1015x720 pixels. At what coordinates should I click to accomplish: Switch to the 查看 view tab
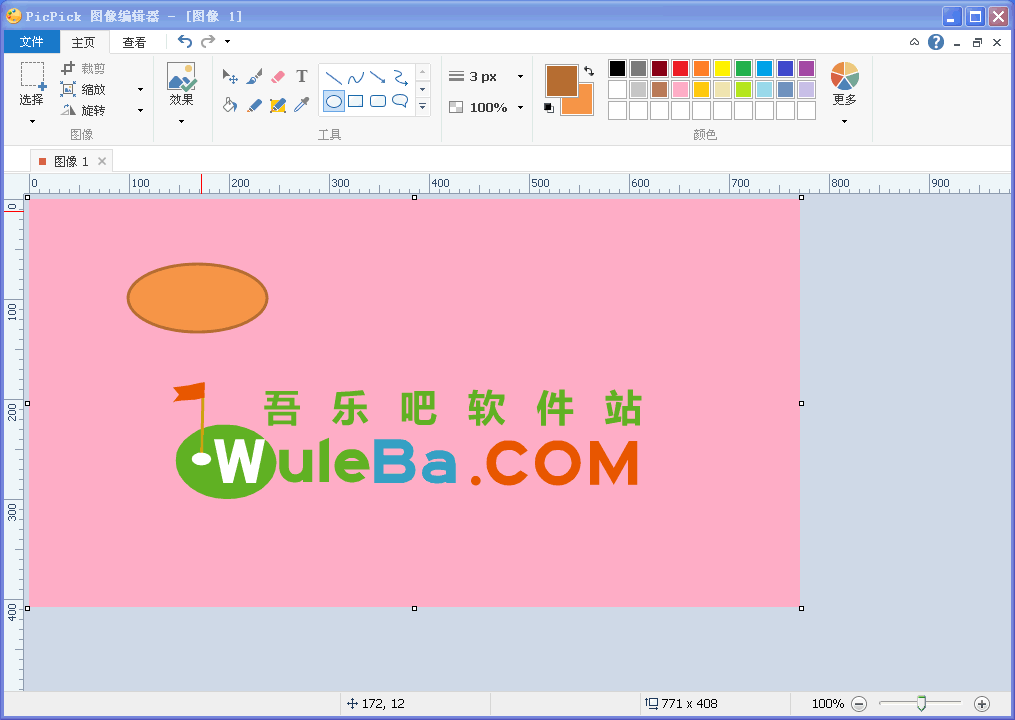pos(135,43)
